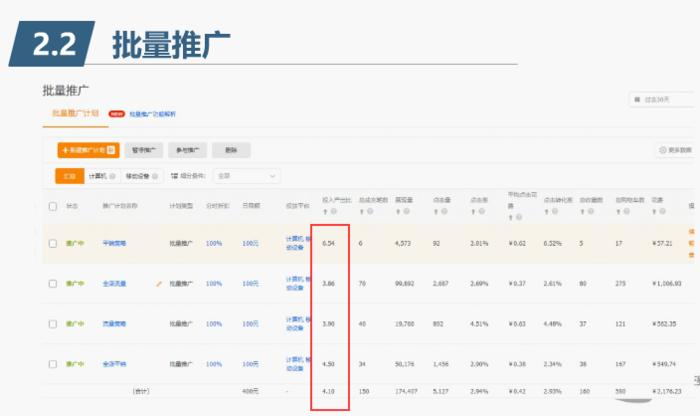Viewport: 700px width, 416px height.
Task: Click total impressions 174,407 in summary row
Action: pos(406,391)
